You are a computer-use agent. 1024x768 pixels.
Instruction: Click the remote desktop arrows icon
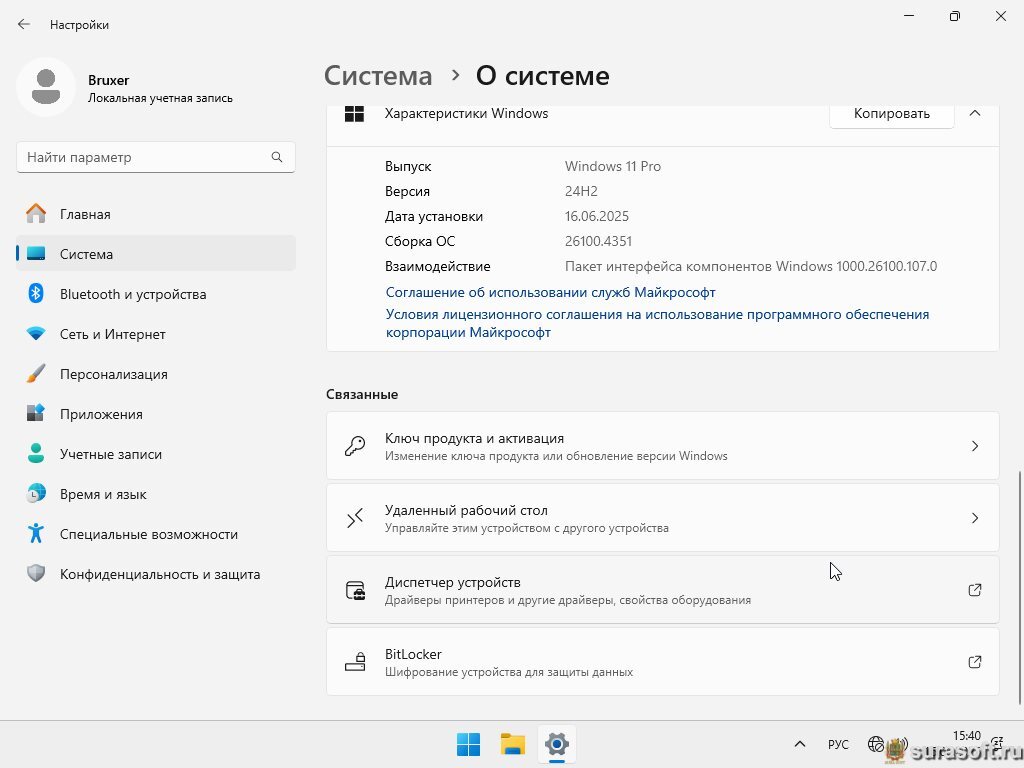pos(355,518)
